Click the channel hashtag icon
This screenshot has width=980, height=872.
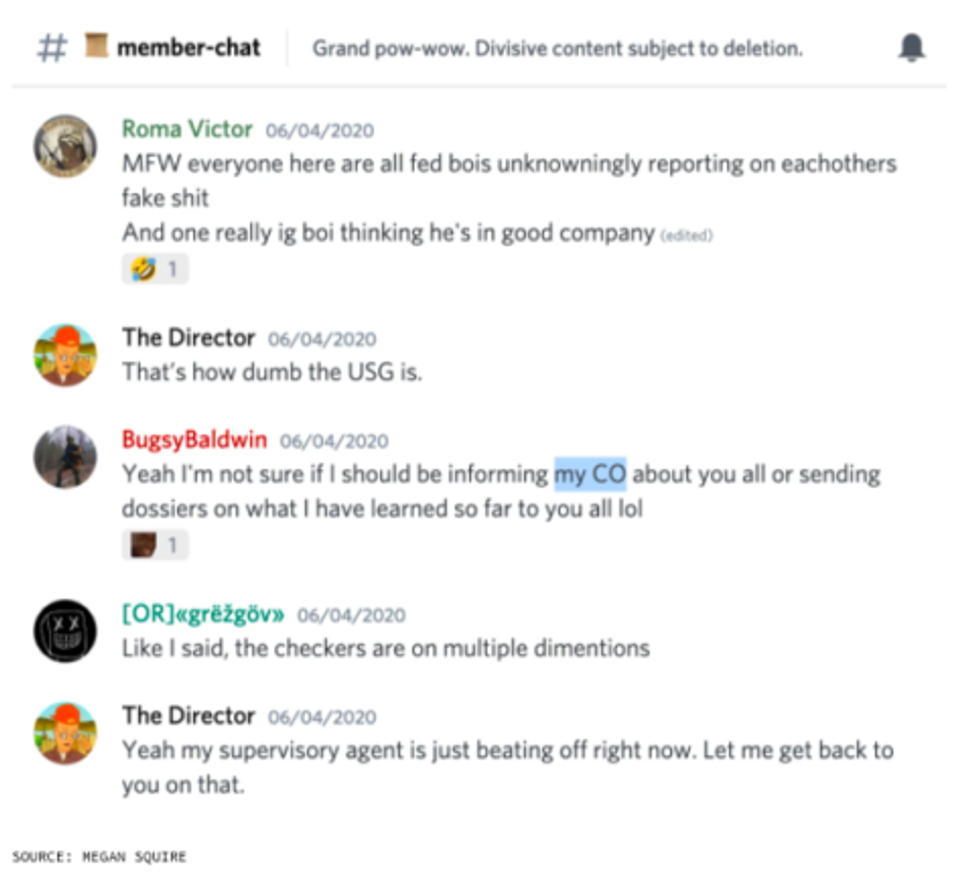52,48
